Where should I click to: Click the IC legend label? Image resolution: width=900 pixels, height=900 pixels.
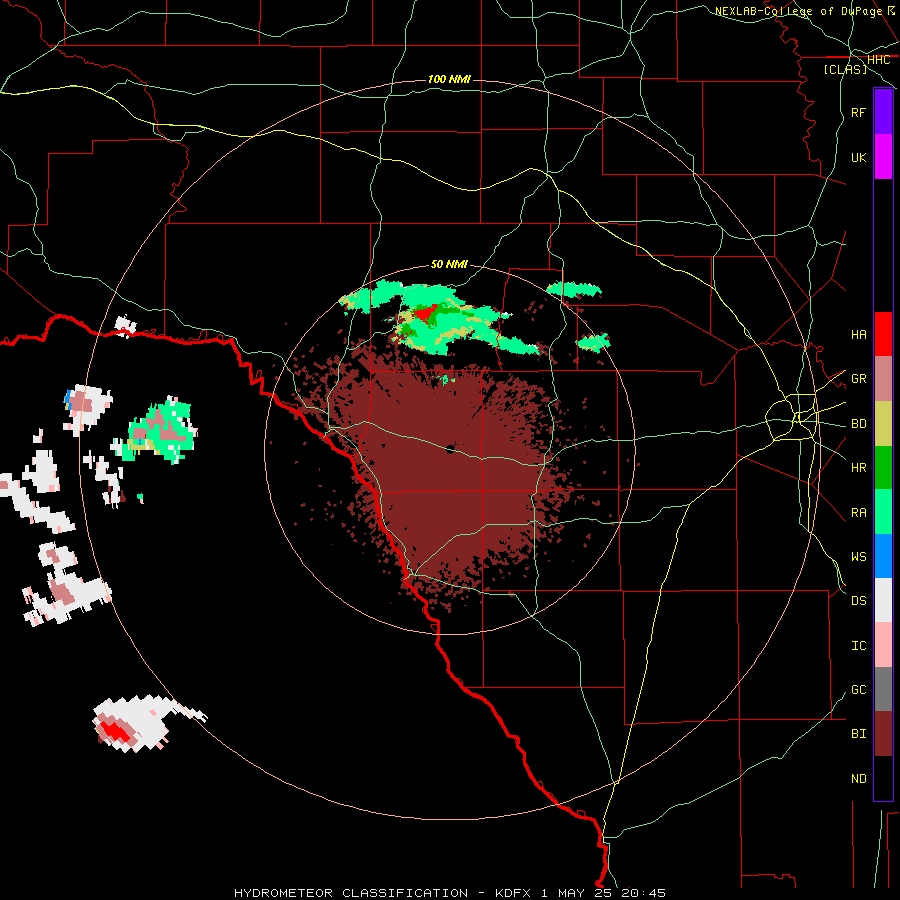858,646
